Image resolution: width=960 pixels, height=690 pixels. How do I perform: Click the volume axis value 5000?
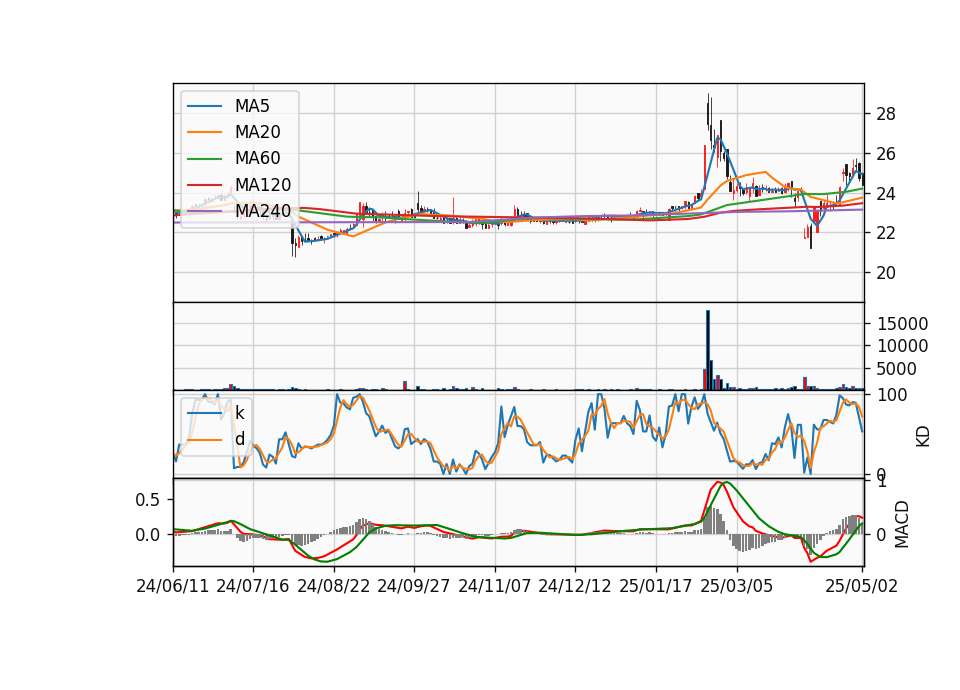897,369
